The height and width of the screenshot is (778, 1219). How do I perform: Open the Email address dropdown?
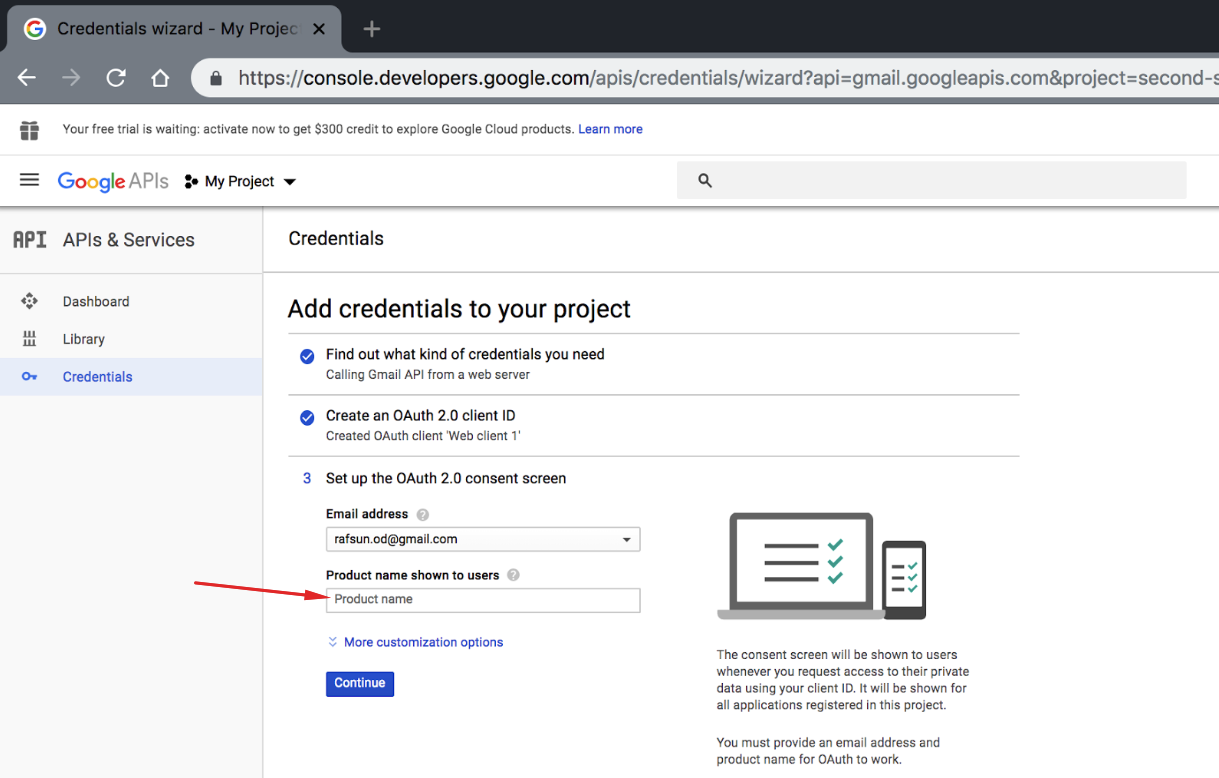[x=483, y=539]
